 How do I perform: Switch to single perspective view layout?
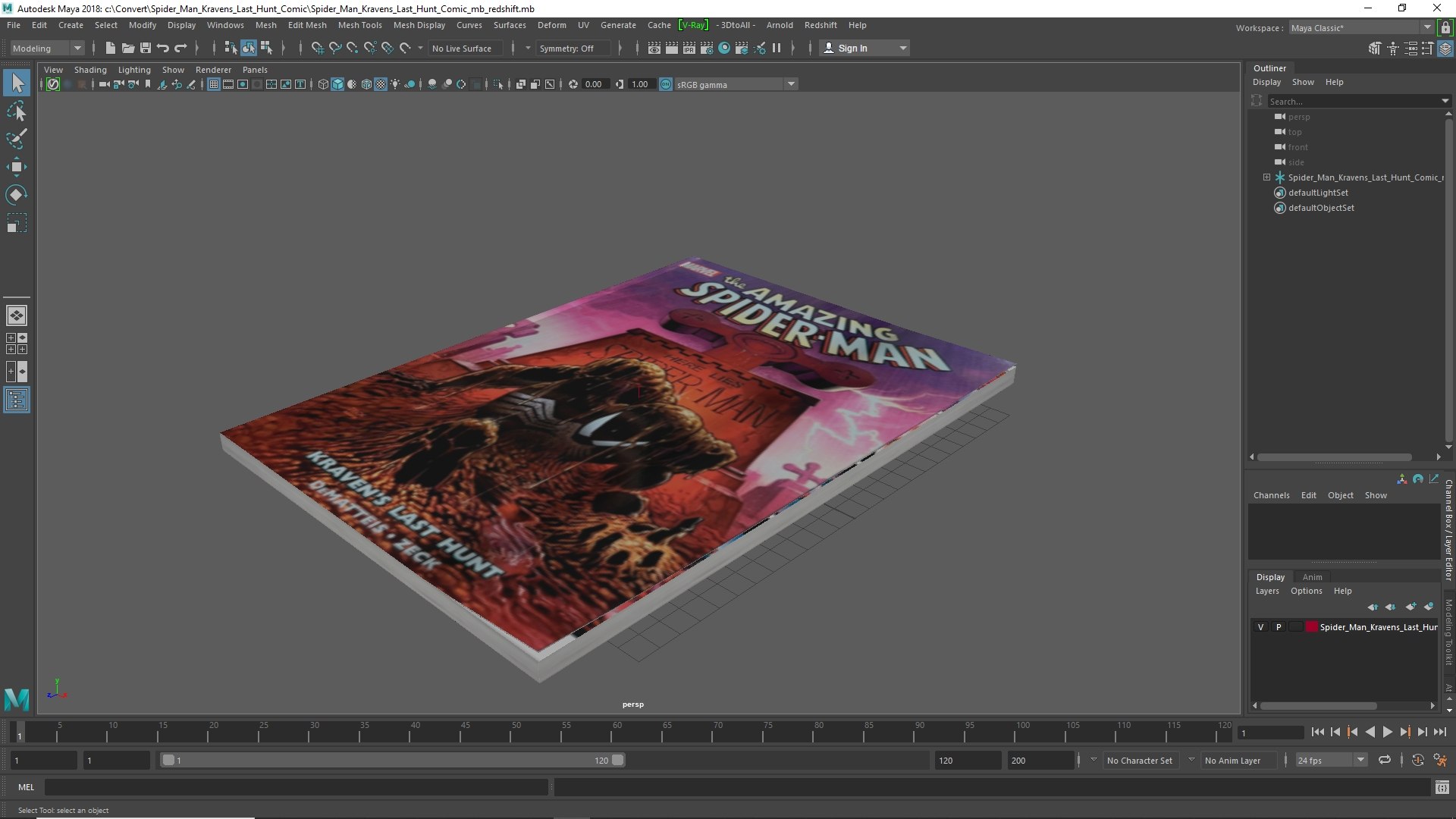click(17, 315)
